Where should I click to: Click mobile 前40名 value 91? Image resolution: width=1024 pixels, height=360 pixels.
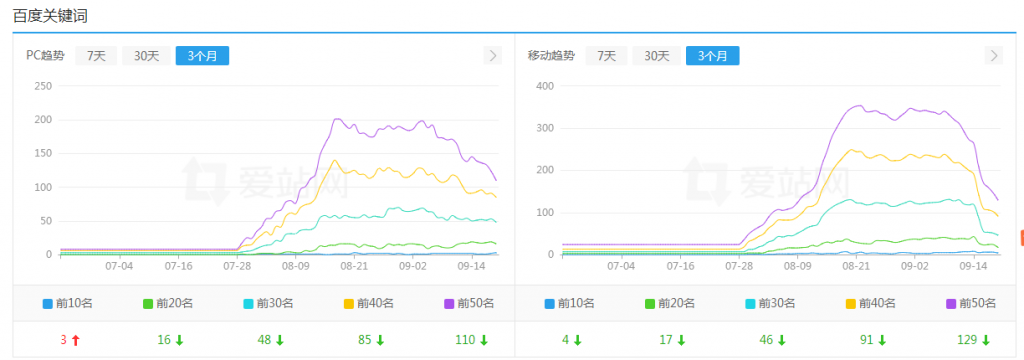[x=867, y=340]
